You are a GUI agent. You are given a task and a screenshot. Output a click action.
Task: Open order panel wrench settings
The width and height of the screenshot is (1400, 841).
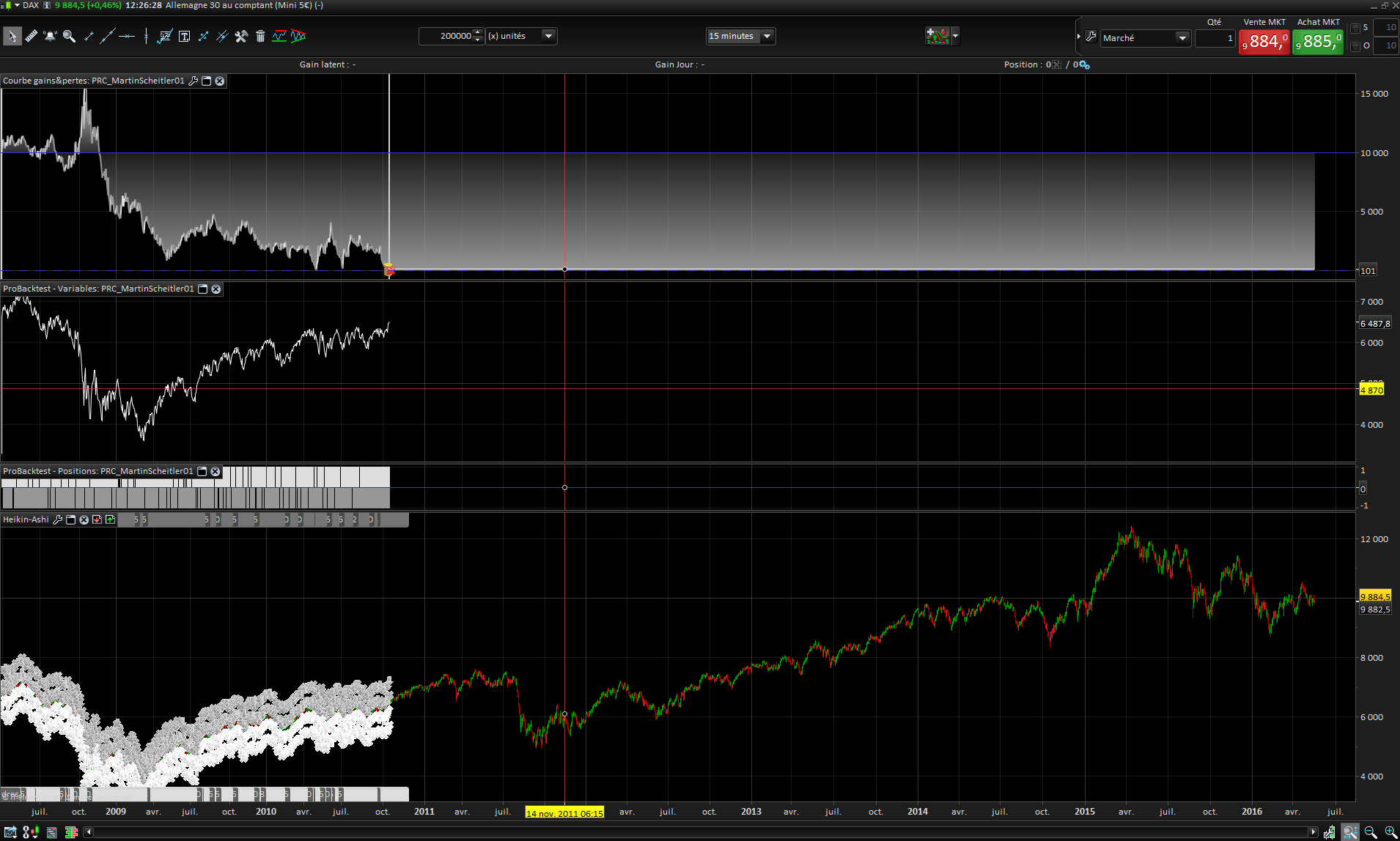pos(1091,37)
